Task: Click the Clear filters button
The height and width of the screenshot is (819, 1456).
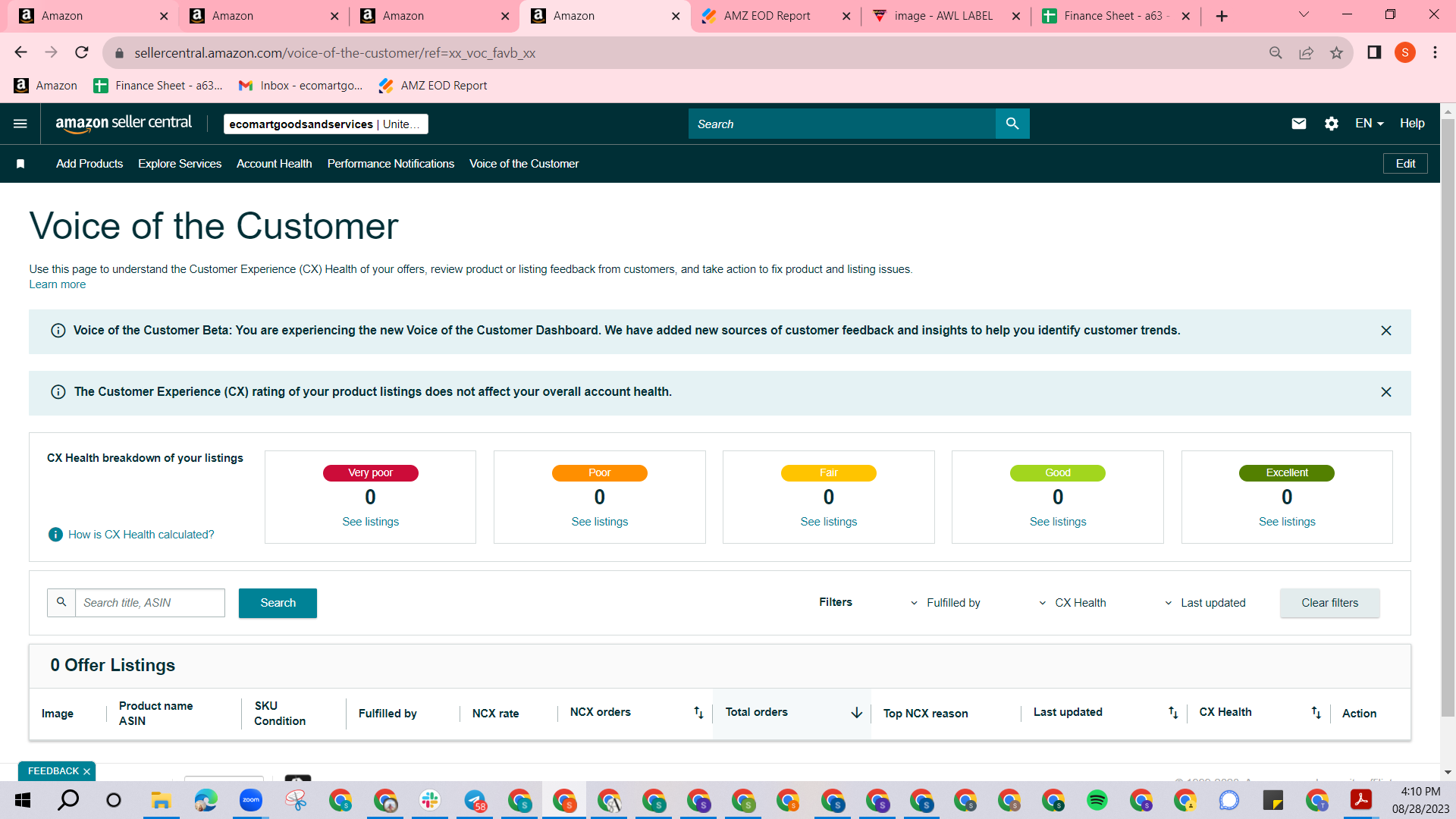Action: coord(1330,603)
